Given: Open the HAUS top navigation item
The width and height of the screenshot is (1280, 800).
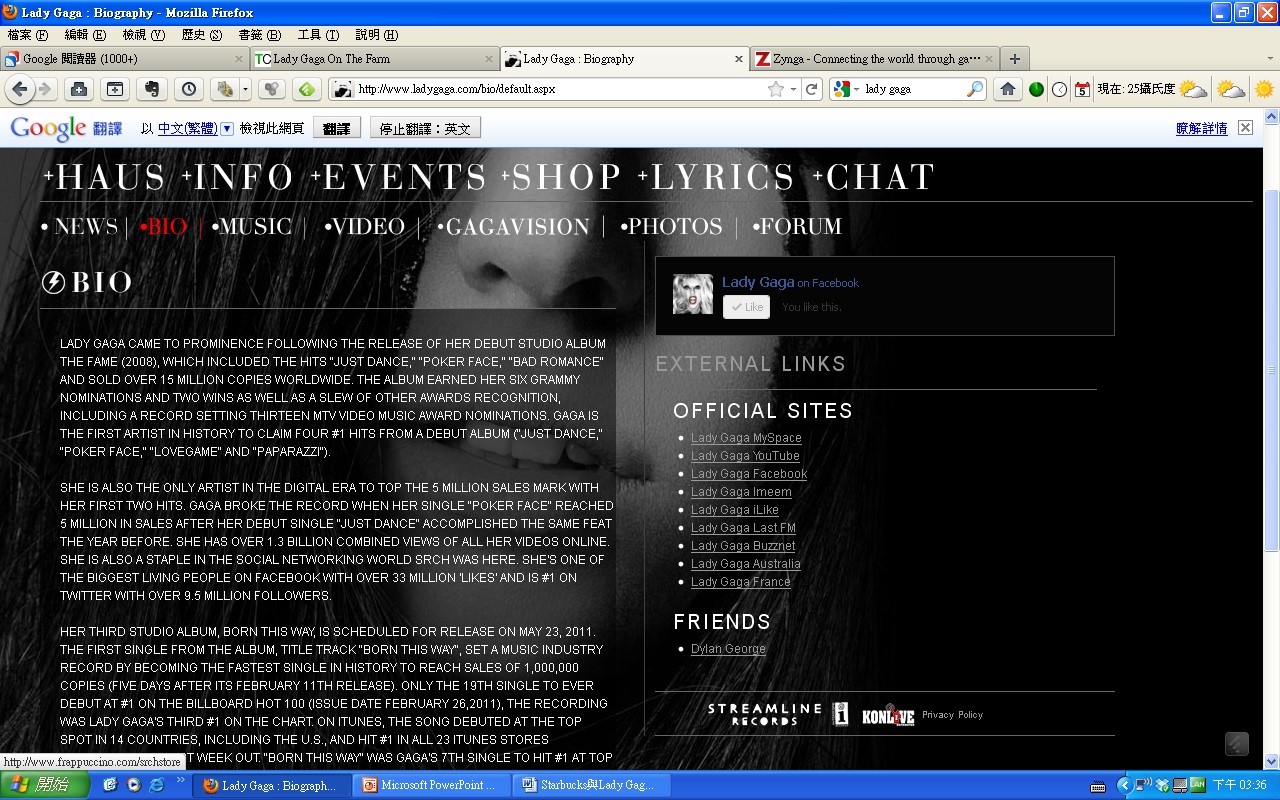Looking at the screenshot, I should 104,178.
